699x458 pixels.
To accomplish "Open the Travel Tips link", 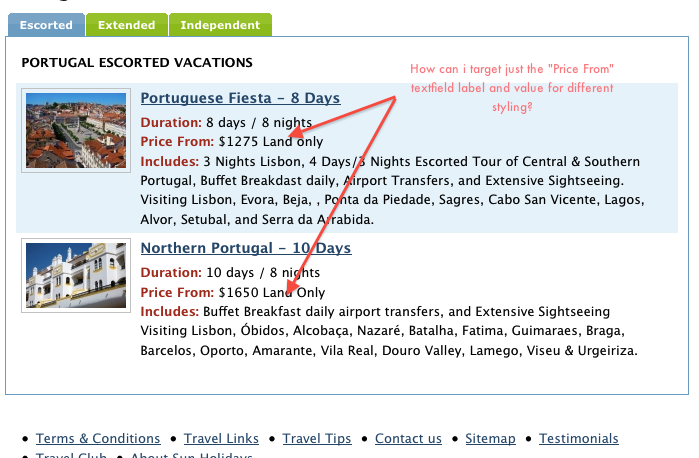I will pos(317,438).
